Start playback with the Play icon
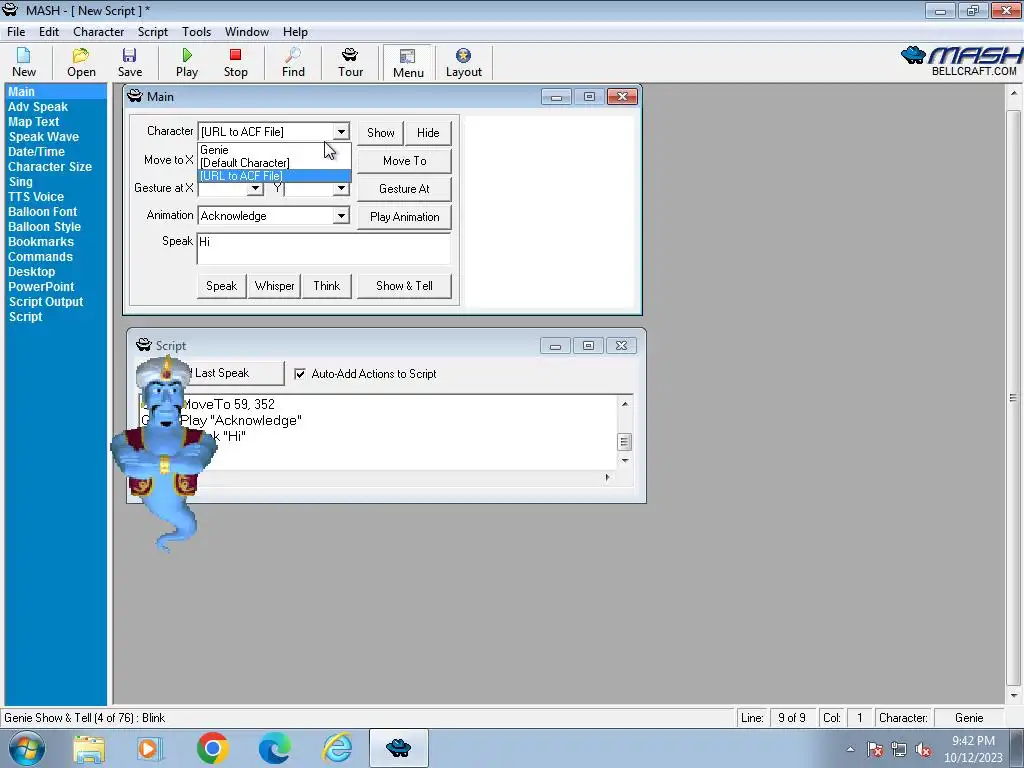This screenshot has height=768, width=1024. pyautogui.click(x=187, y=63)
